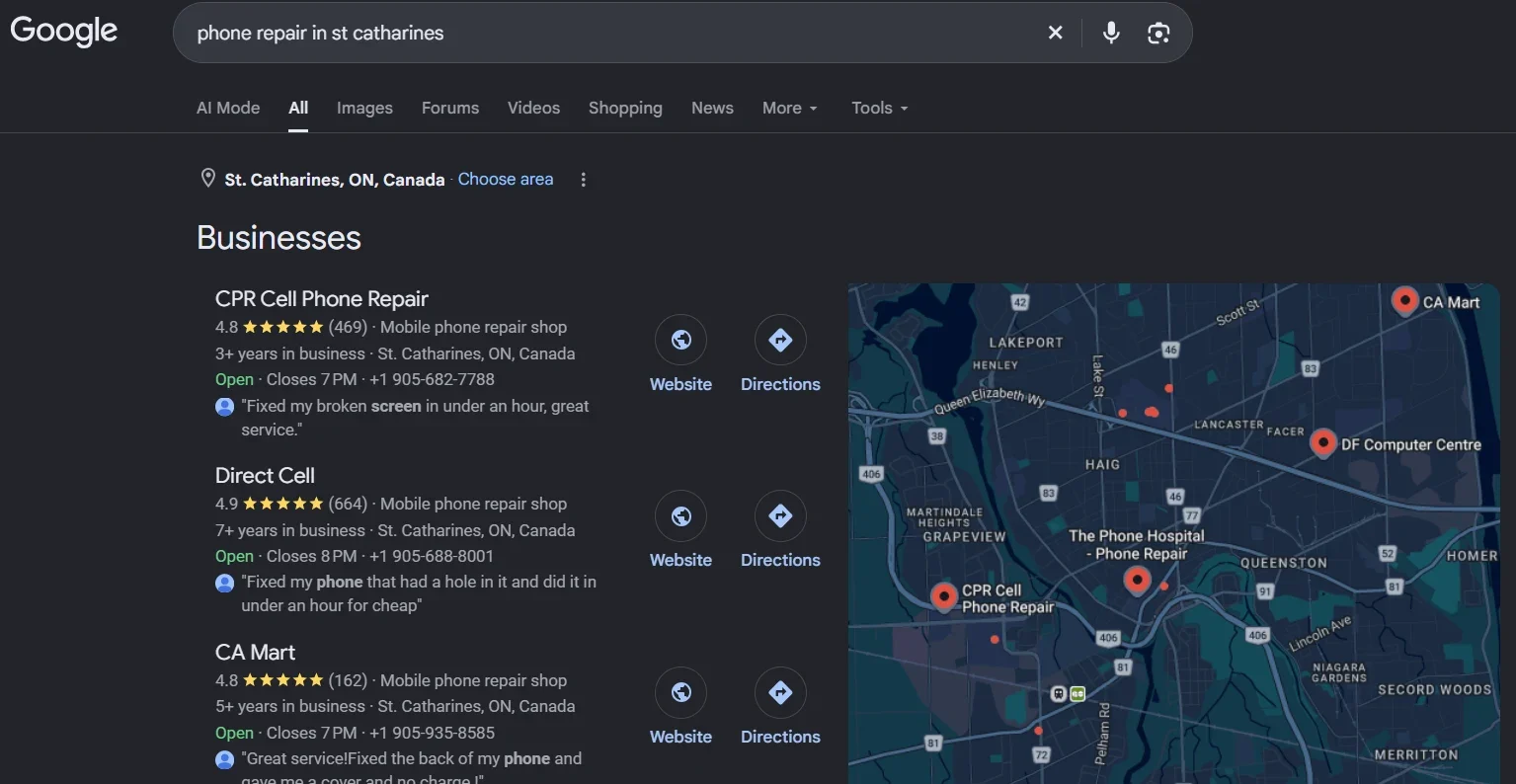Open the Direct Cell listing title
This screenshot has height=784, width=1516.
click(x=265, y=475)
